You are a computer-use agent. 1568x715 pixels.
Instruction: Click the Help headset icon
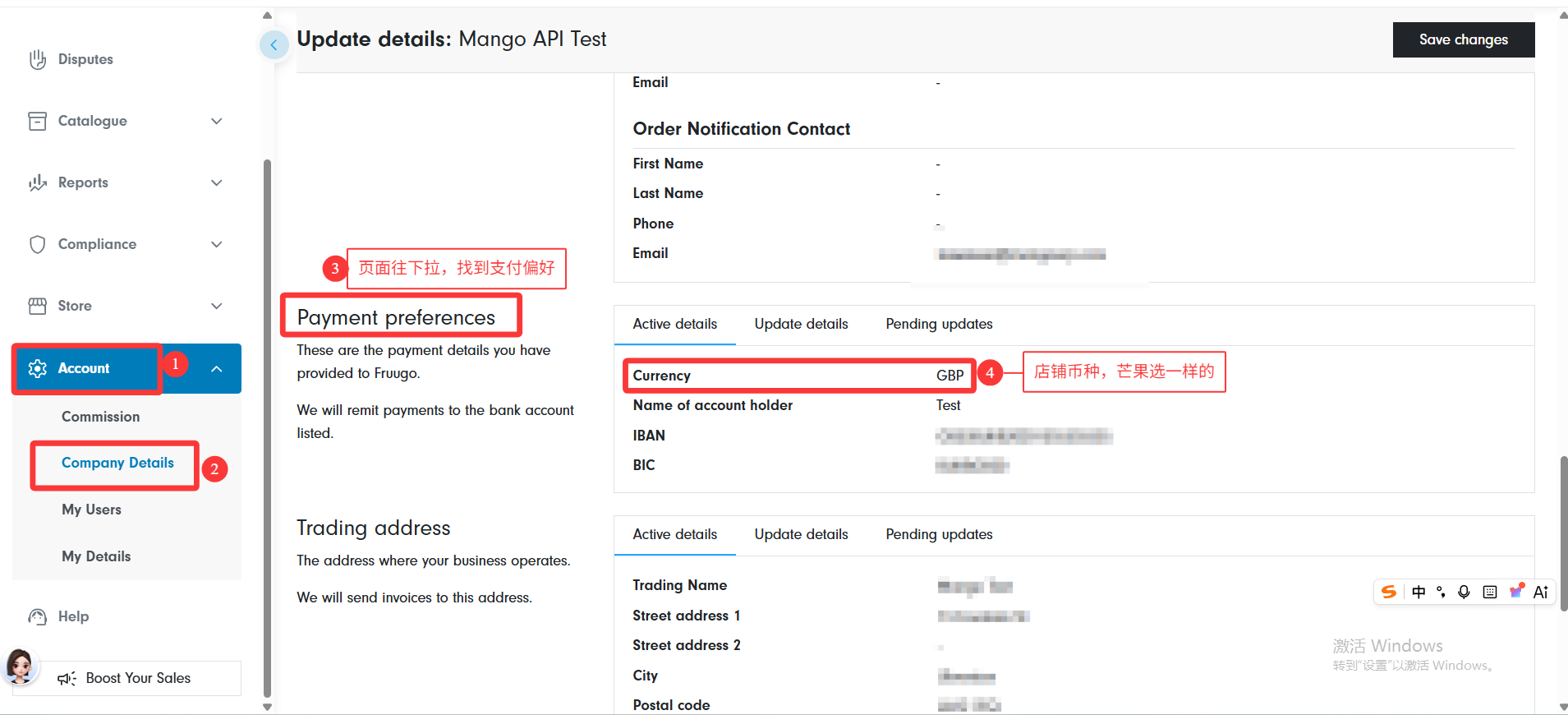(x=37, y=616)
